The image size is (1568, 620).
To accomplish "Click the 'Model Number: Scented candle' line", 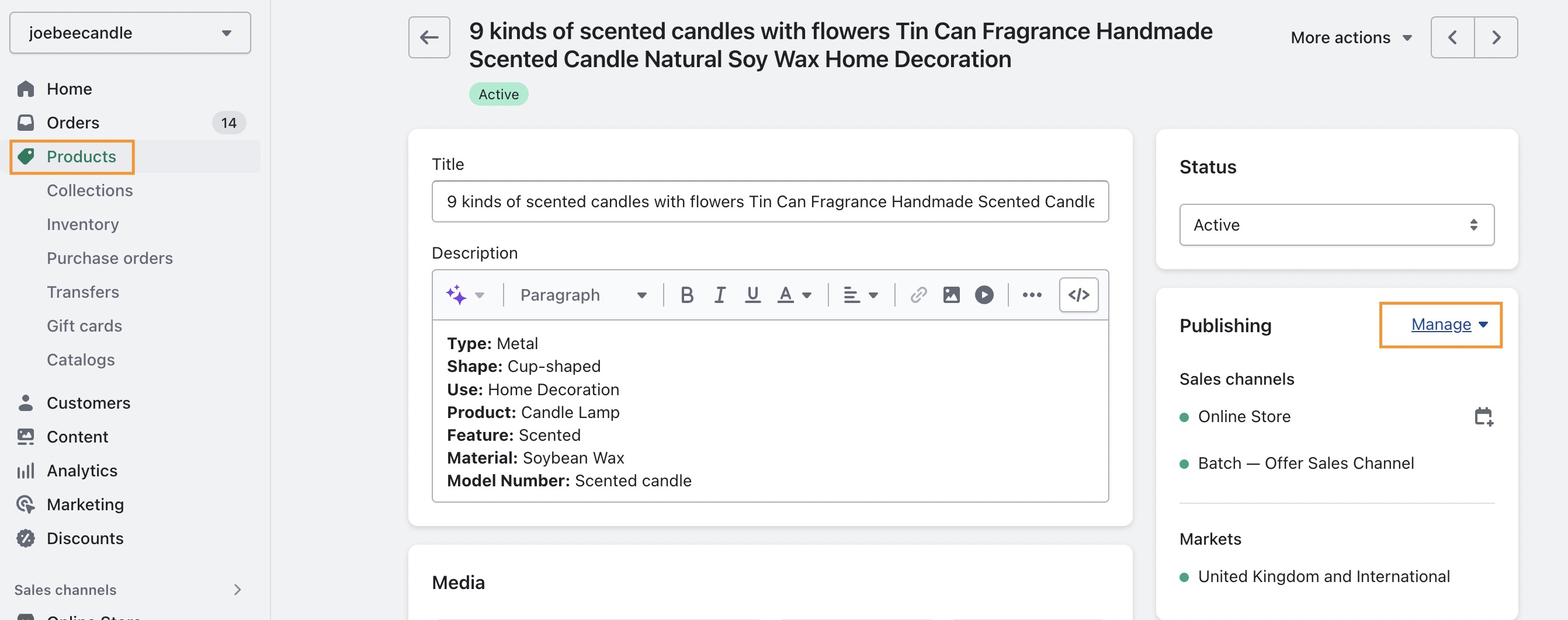I will click(569, 480).
